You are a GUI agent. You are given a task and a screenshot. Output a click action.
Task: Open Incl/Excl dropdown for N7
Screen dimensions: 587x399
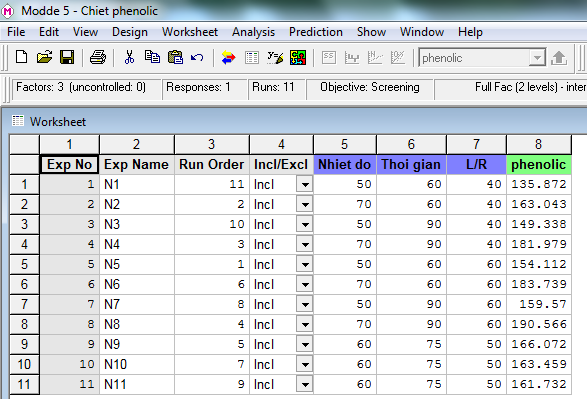(305, 304)
